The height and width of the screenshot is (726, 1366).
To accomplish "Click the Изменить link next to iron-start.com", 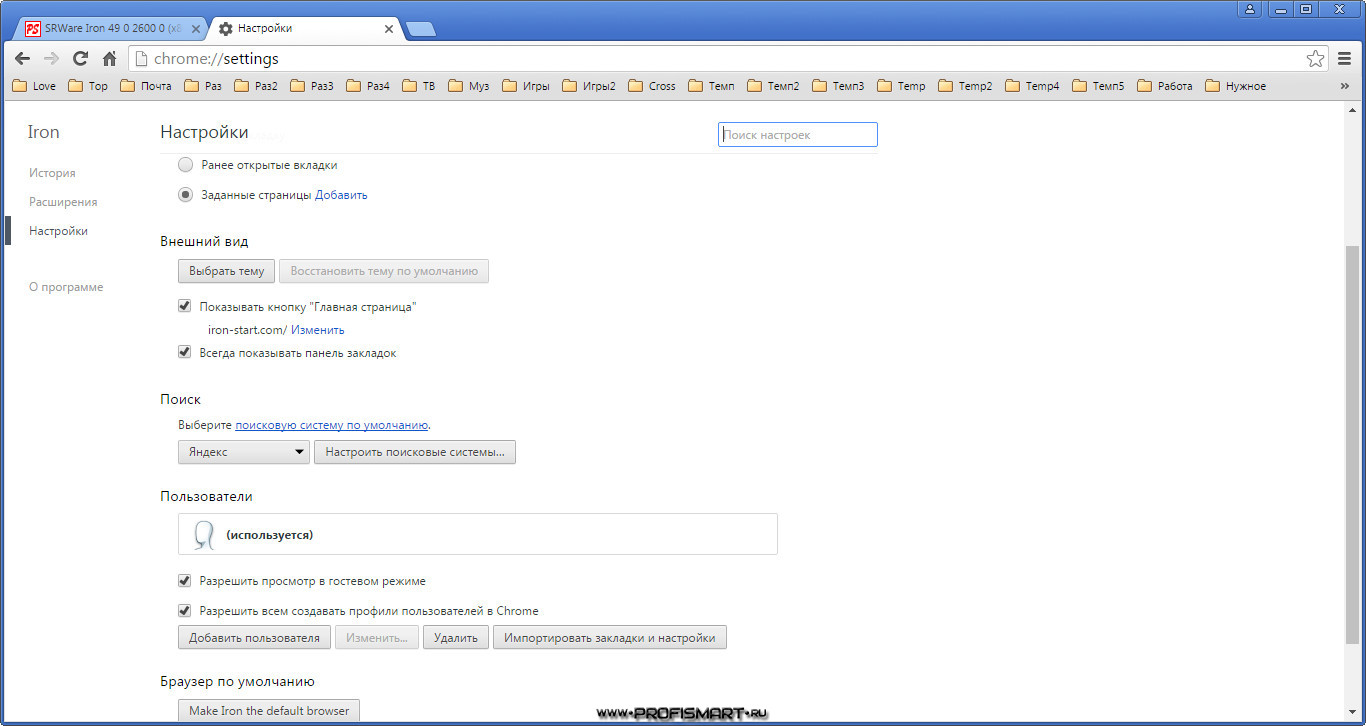I will click(x=317, y=330).
